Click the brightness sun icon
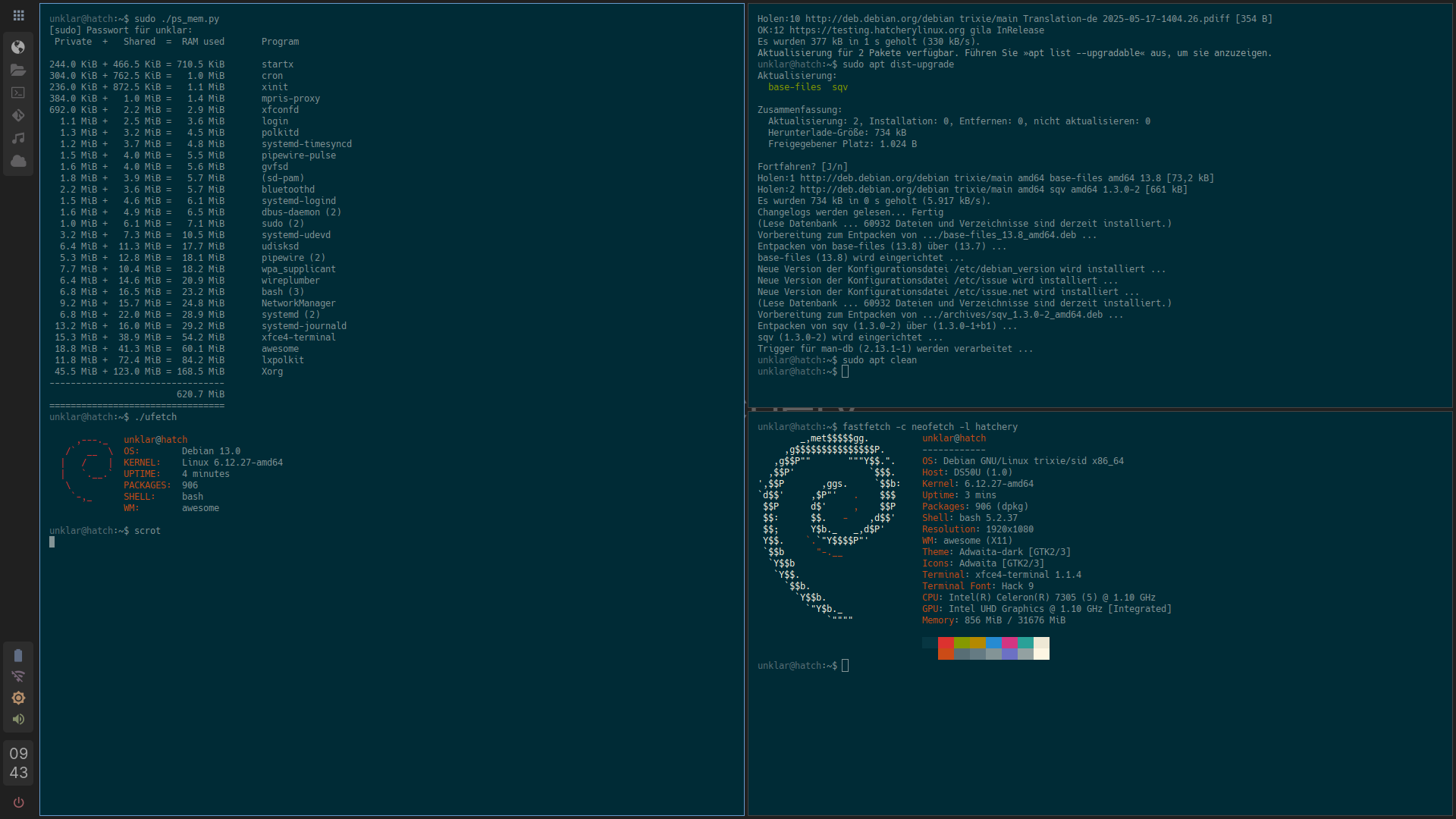Screen dimensions: 1456x819 (18, 698)
